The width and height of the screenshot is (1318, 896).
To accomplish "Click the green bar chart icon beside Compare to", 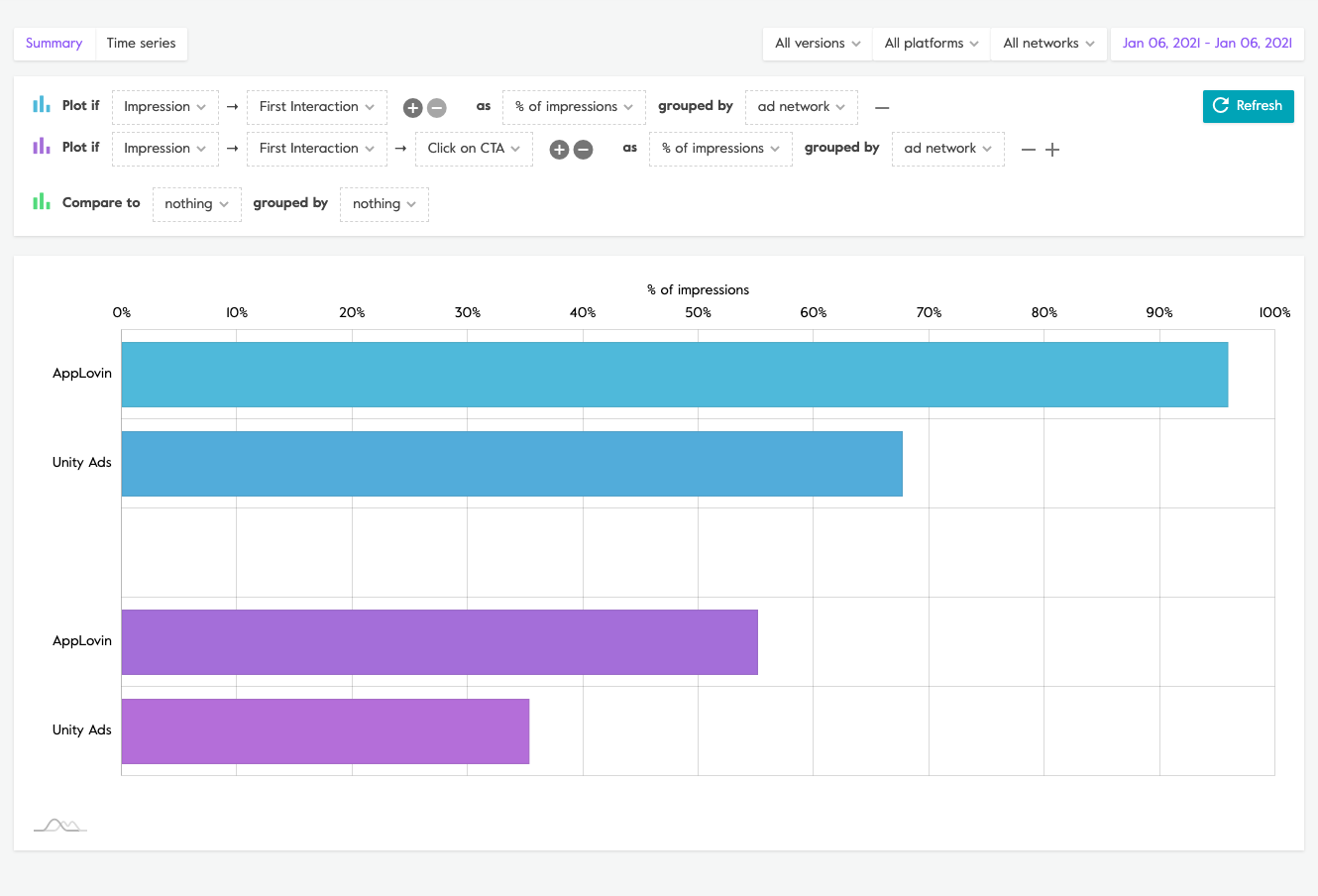I will (x=42, y=201).
